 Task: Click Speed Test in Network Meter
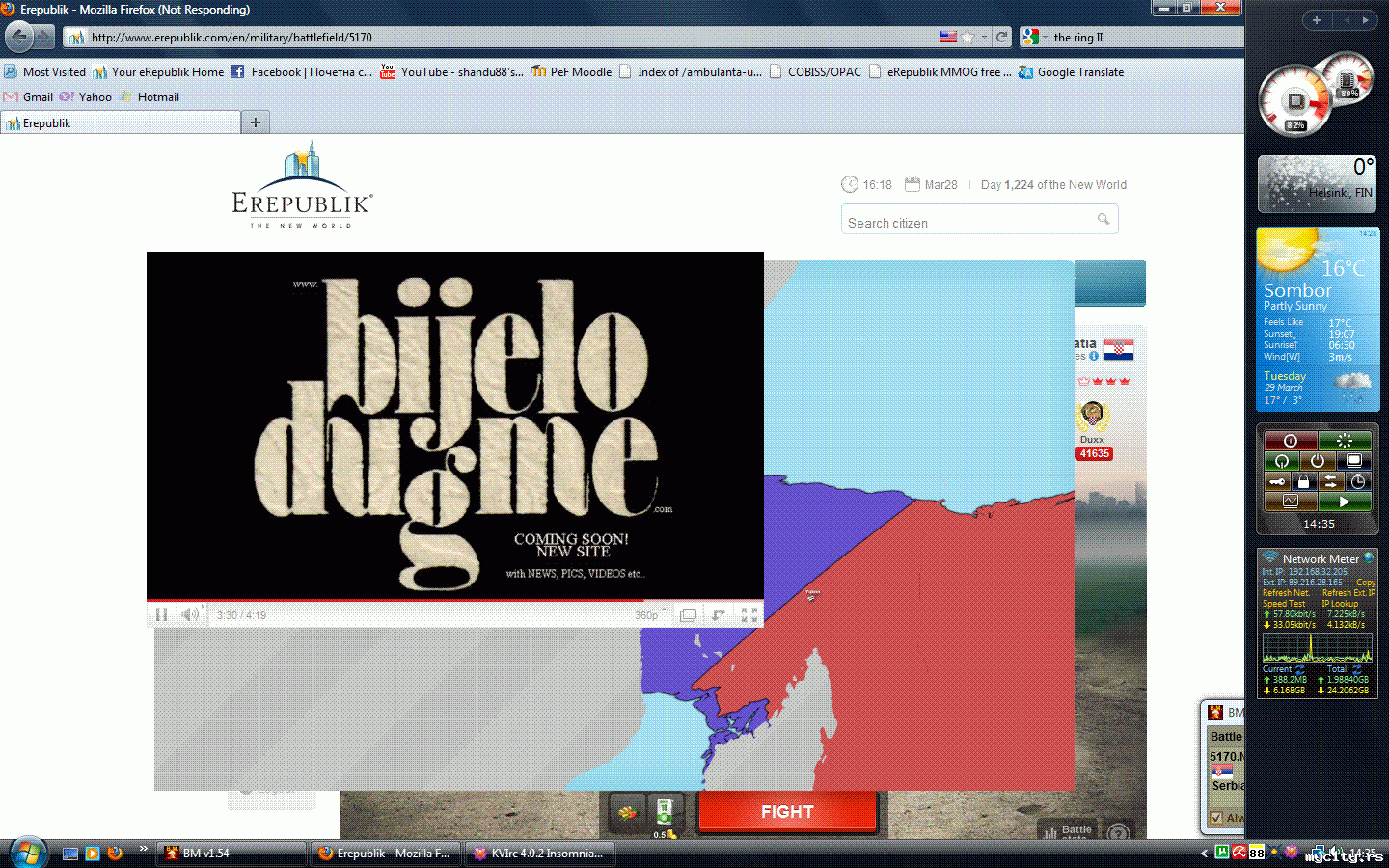(1284, 604)
